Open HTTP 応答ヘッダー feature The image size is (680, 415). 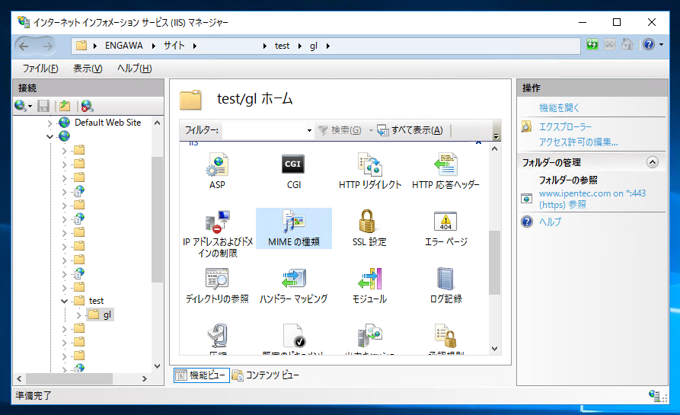tap(446, 171)
